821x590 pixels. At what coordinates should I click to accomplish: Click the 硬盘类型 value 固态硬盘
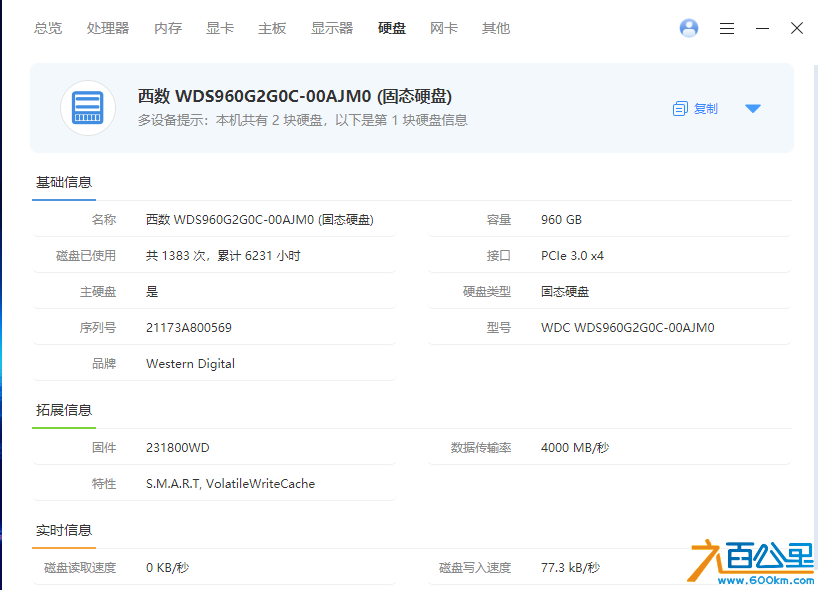(x=565, y=292)
